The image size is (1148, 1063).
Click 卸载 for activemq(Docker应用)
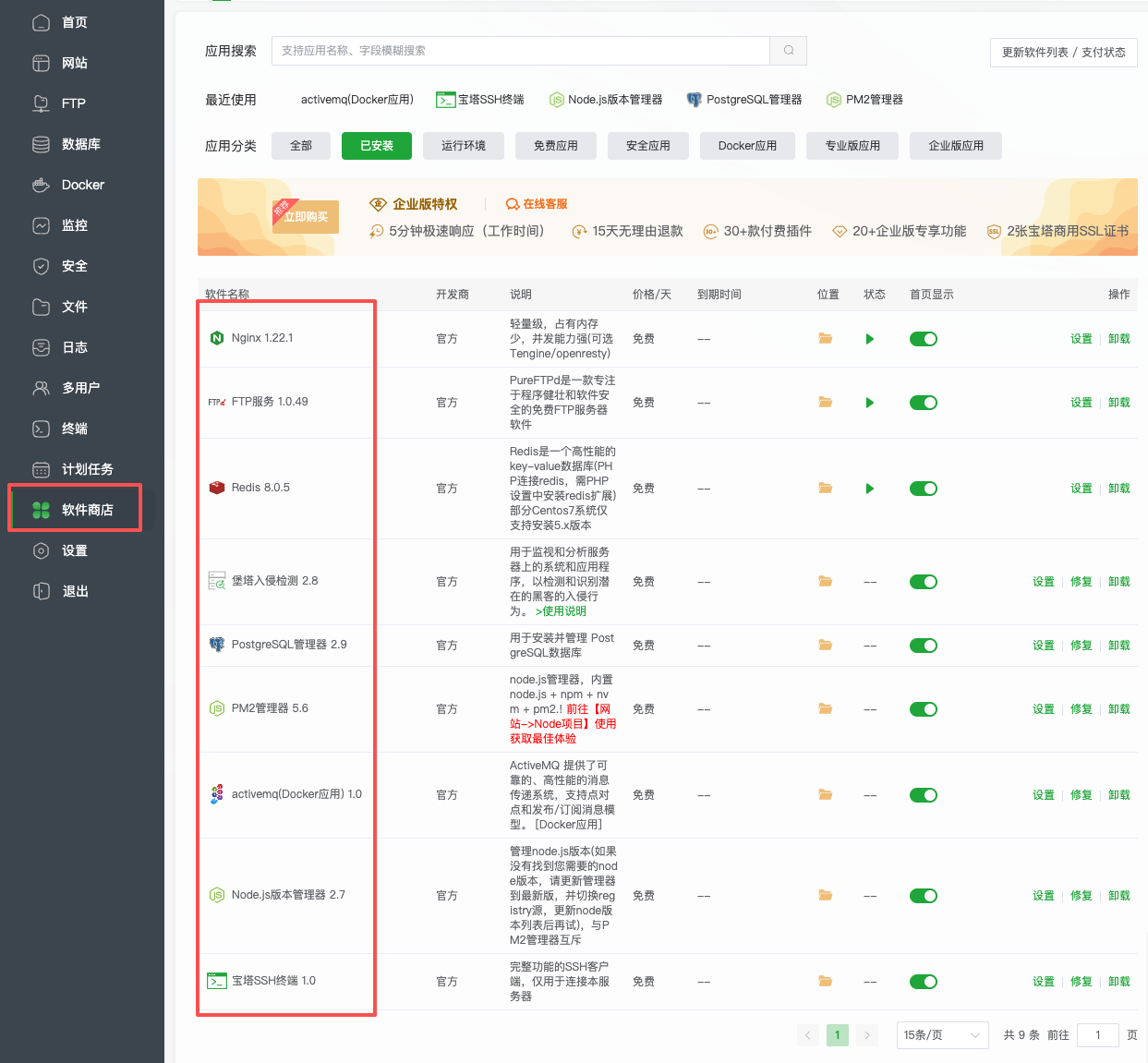point(1119,795)
